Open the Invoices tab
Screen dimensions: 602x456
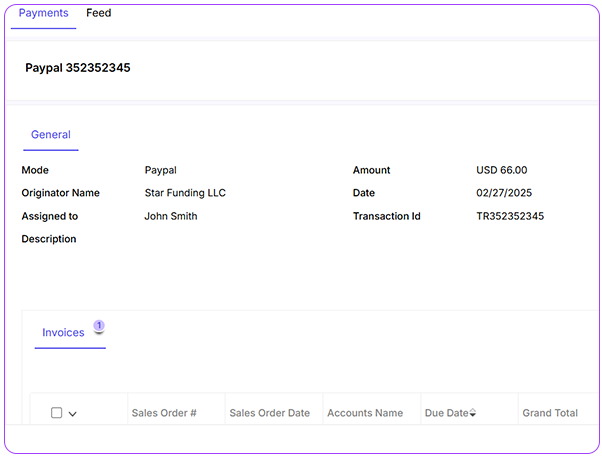(x=63, y=333)
